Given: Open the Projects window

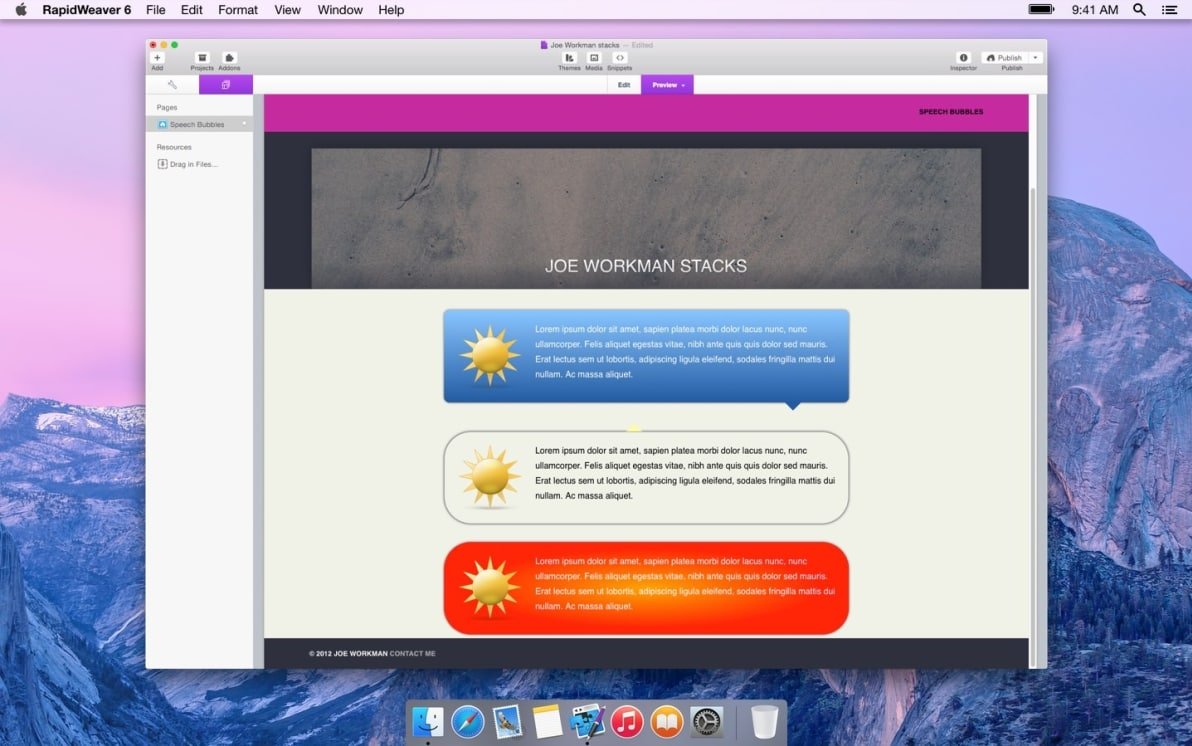Looking at the screenshot, I should click(x=202, y=58).
